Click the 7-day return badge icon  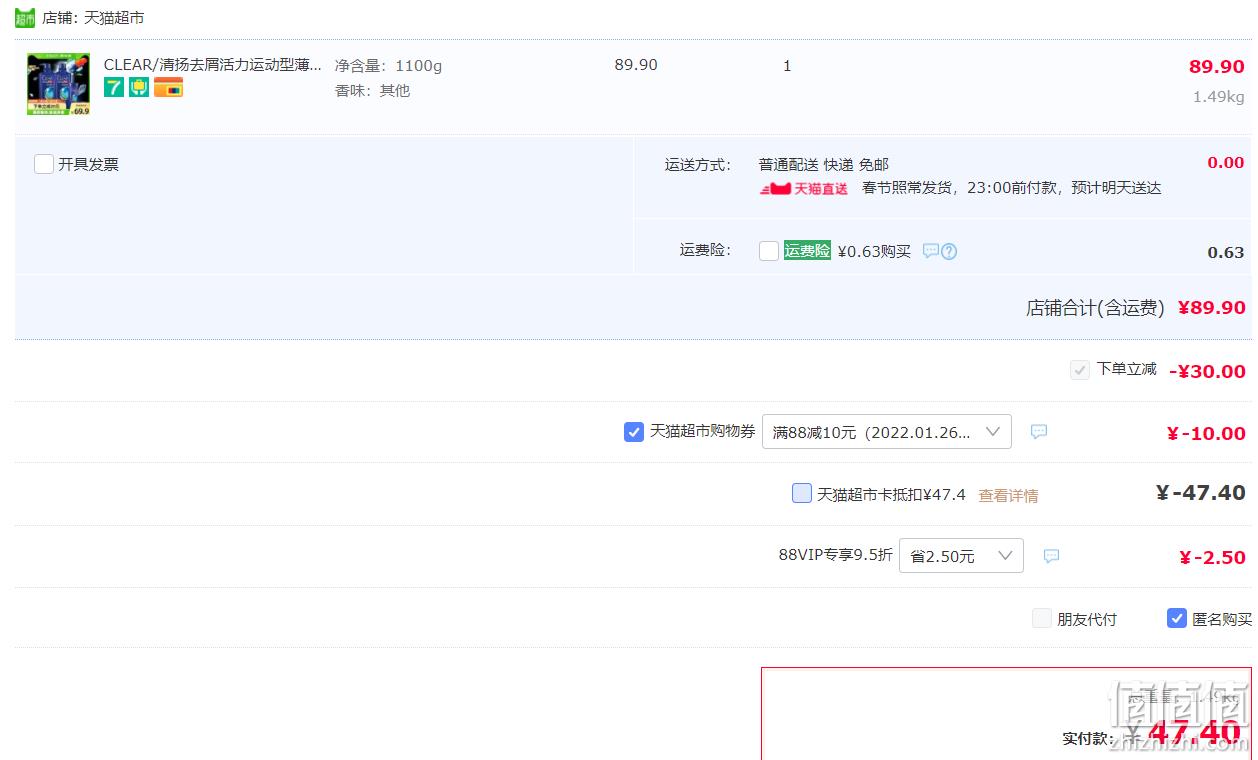(114, 88)
